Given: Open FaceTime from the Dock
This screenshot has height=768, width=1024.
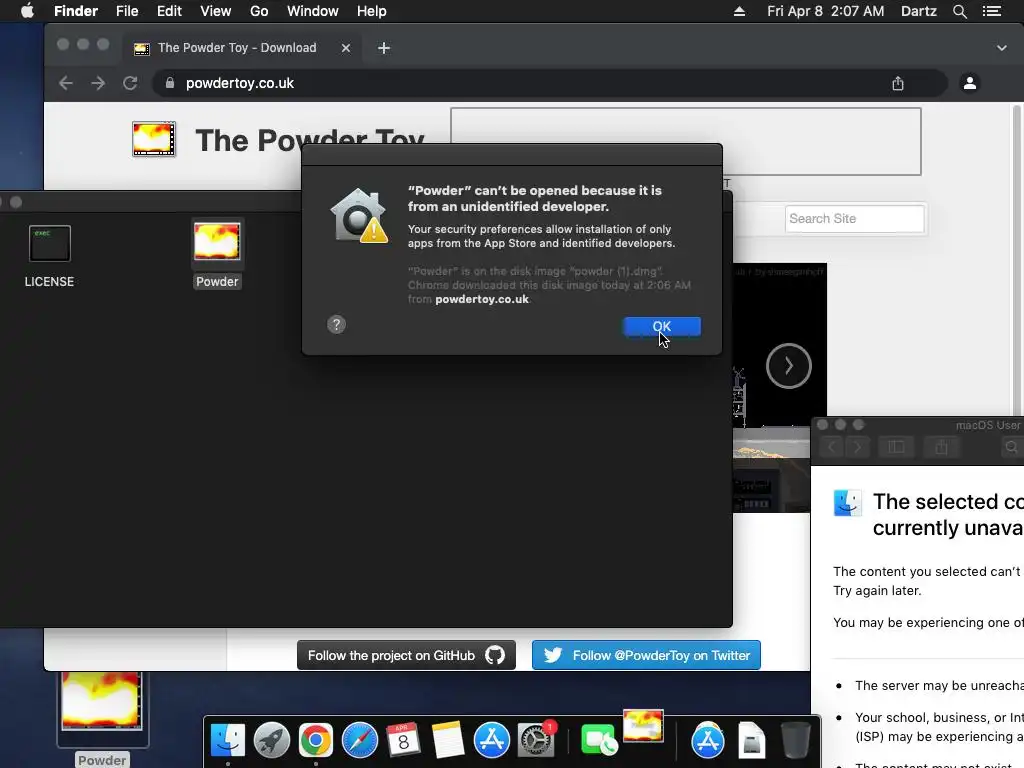Looking at the screenshot, I should point(598,741).
